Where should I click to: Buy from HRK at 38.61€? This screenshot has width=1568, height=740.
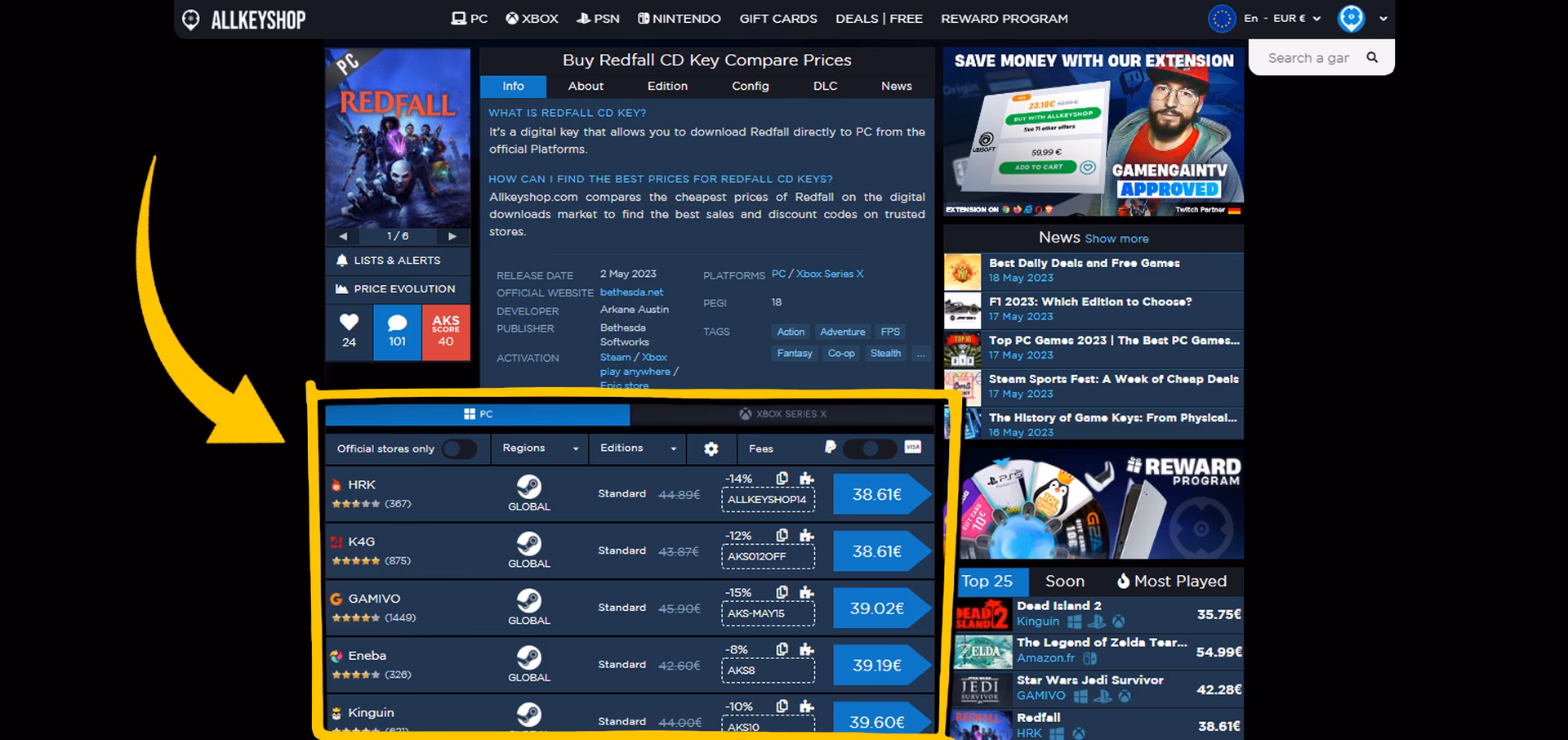coord(881,495)
